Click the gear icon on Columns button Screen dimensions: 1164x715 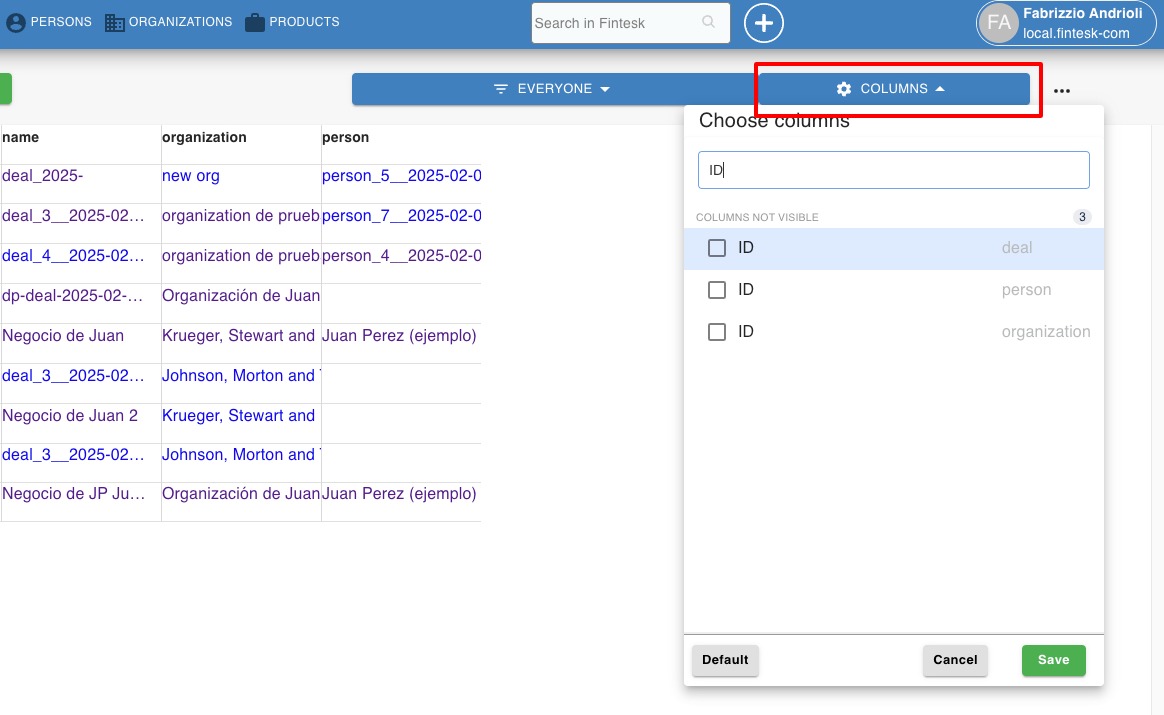click(844, 89)
